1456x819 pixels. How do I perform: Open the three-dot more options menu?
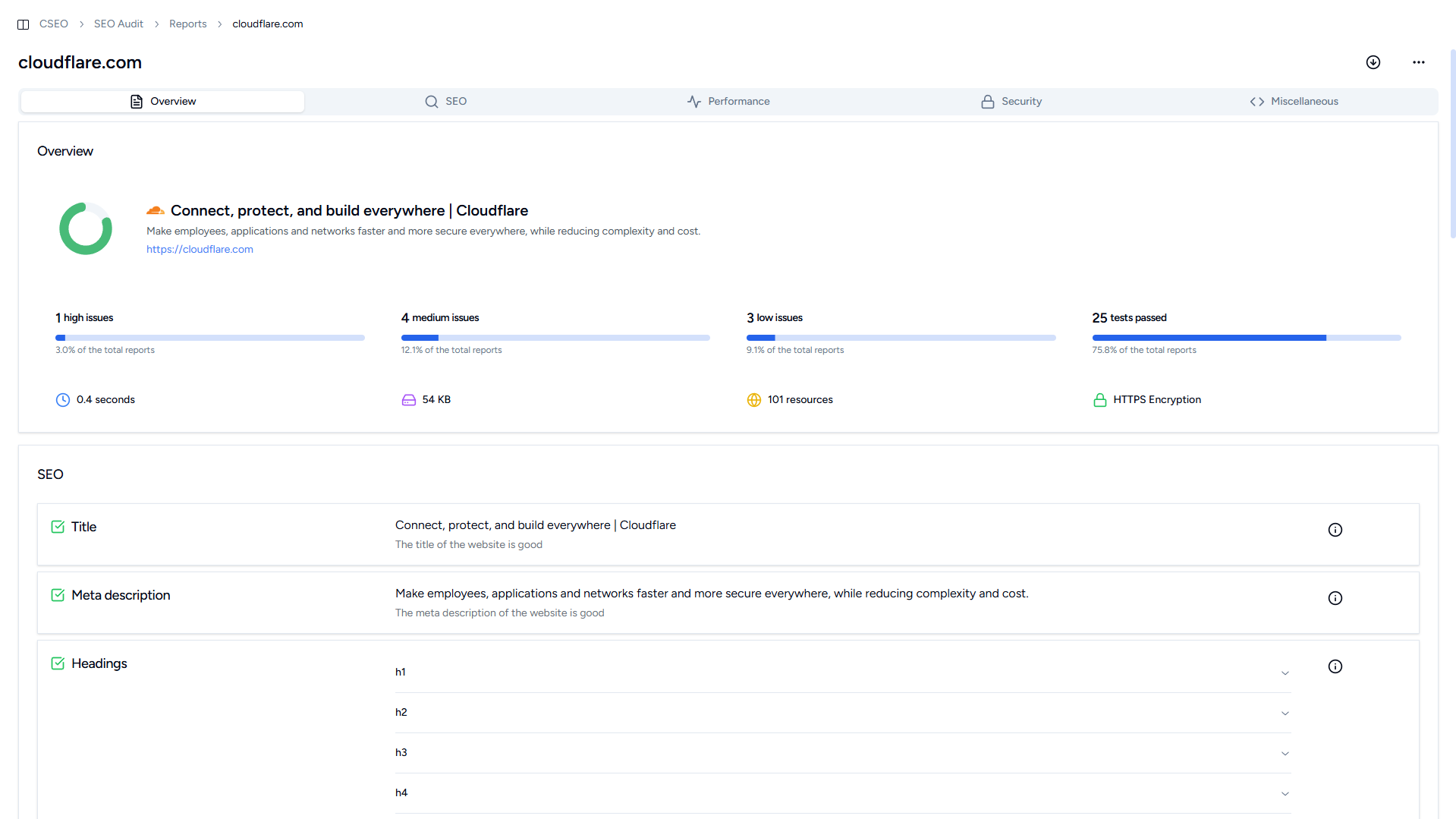point(1418,62)
